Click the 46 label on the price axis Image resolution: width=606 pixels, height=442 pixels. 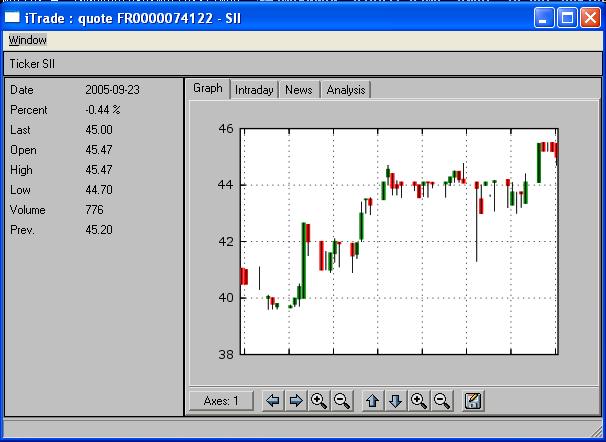click(226, 129)
